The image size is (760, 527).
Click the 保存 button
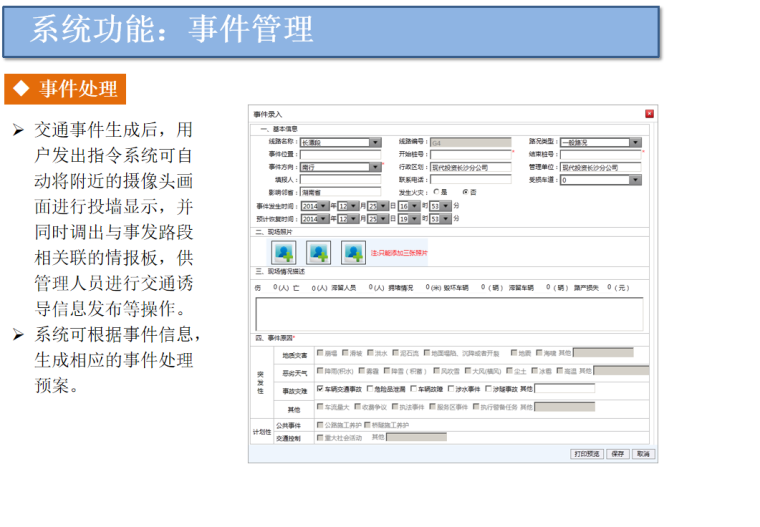tap(617, 453)
